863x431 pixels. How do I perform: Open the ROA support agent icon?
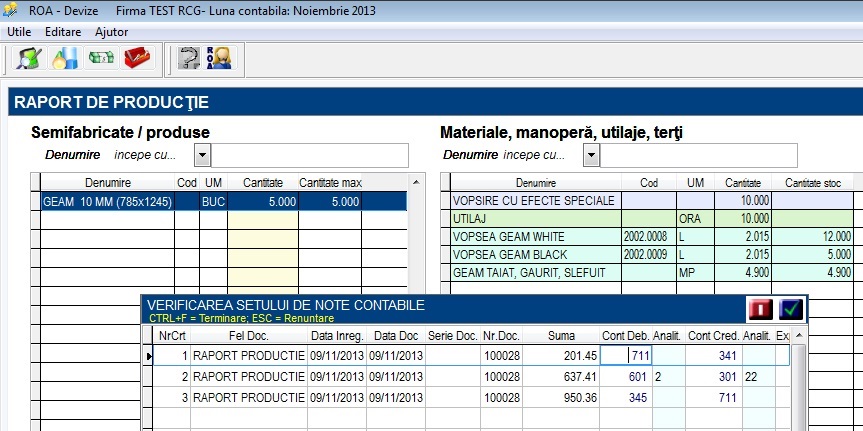219,58
